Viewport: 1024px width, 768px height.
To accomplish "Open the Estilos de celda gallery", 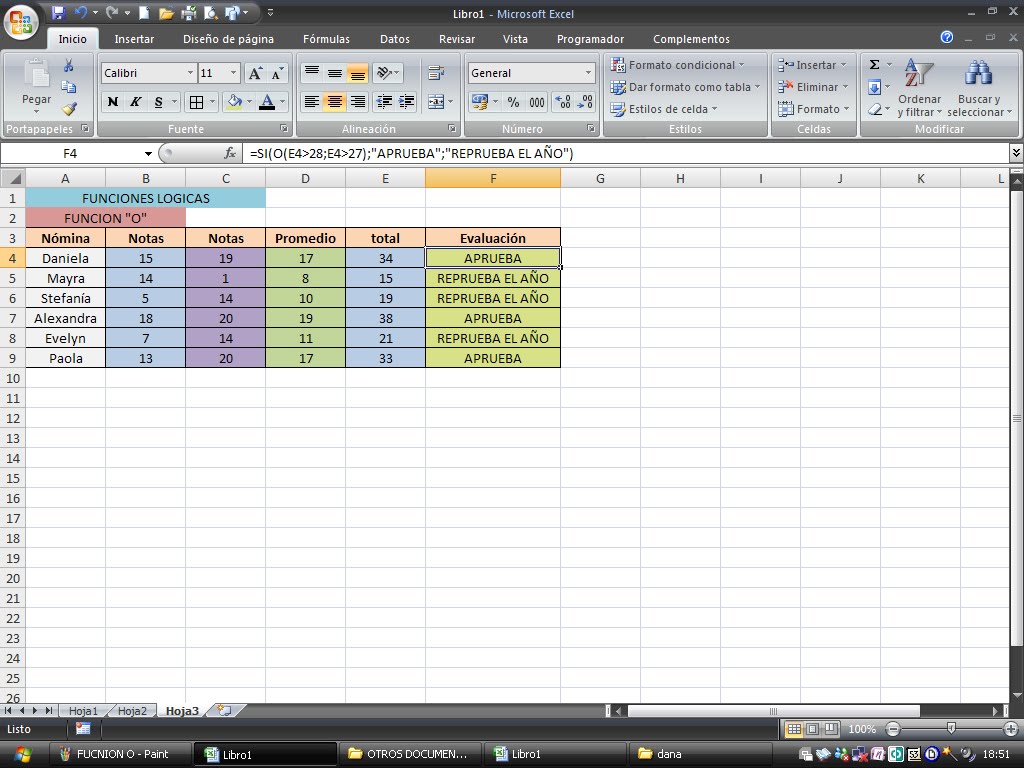I will [667, 107].
